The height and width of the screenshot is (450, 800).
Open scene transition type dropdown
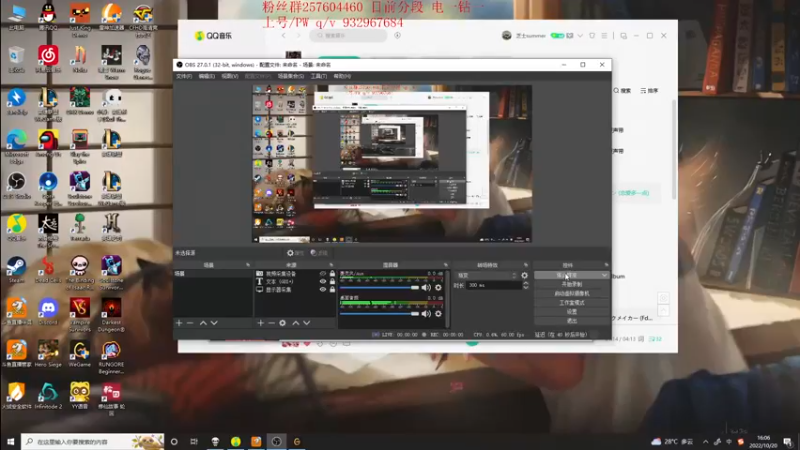tap(486, 276)
